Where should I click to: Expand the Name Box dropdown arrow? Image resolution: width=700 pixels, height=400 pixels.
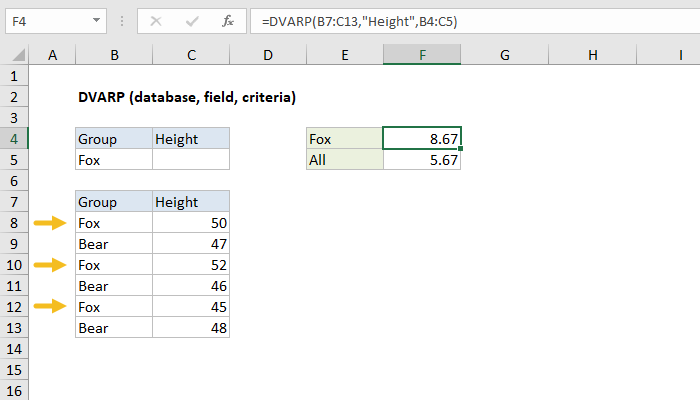96,21
